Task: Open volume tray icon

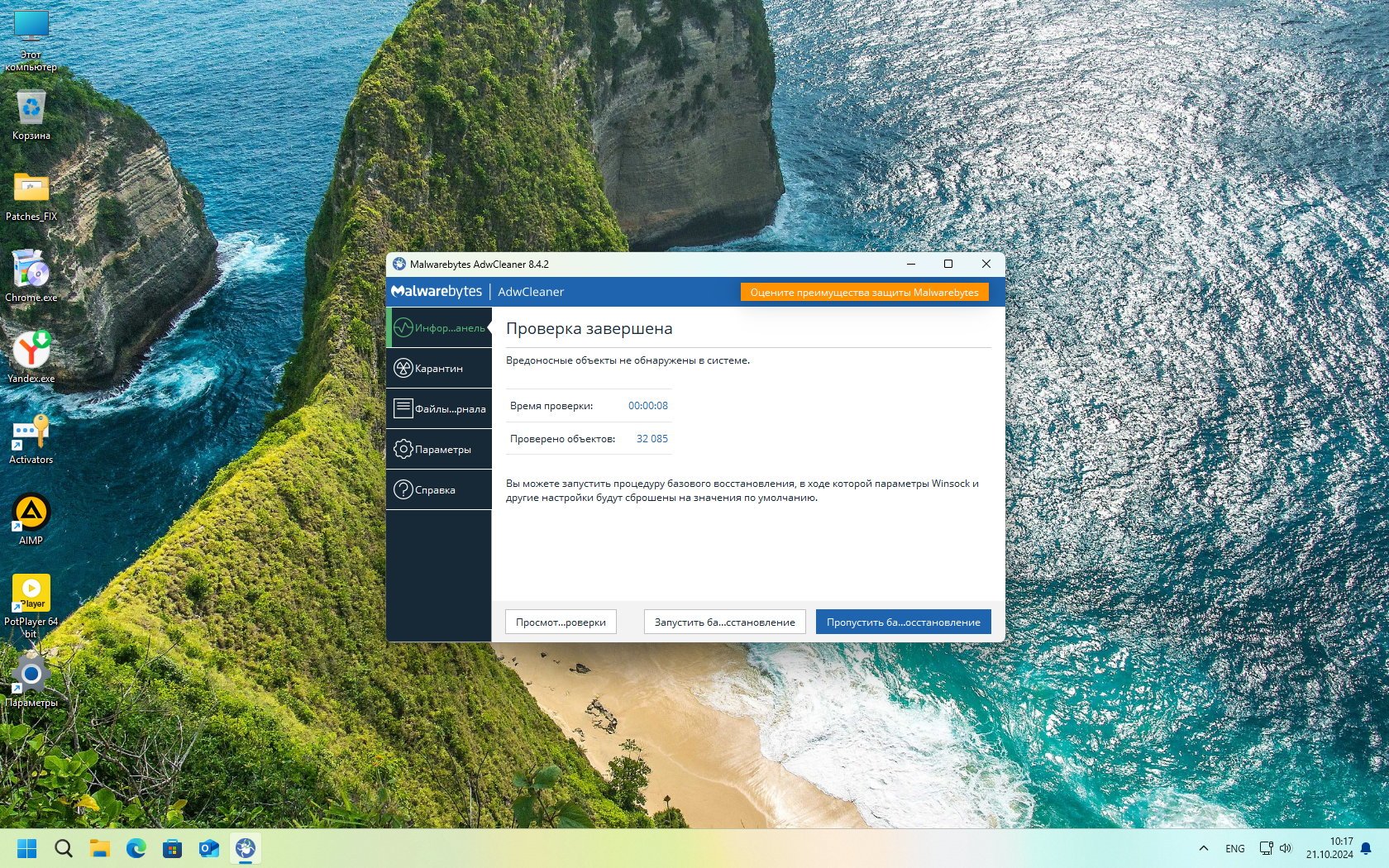Action: tap(1286, 848)
